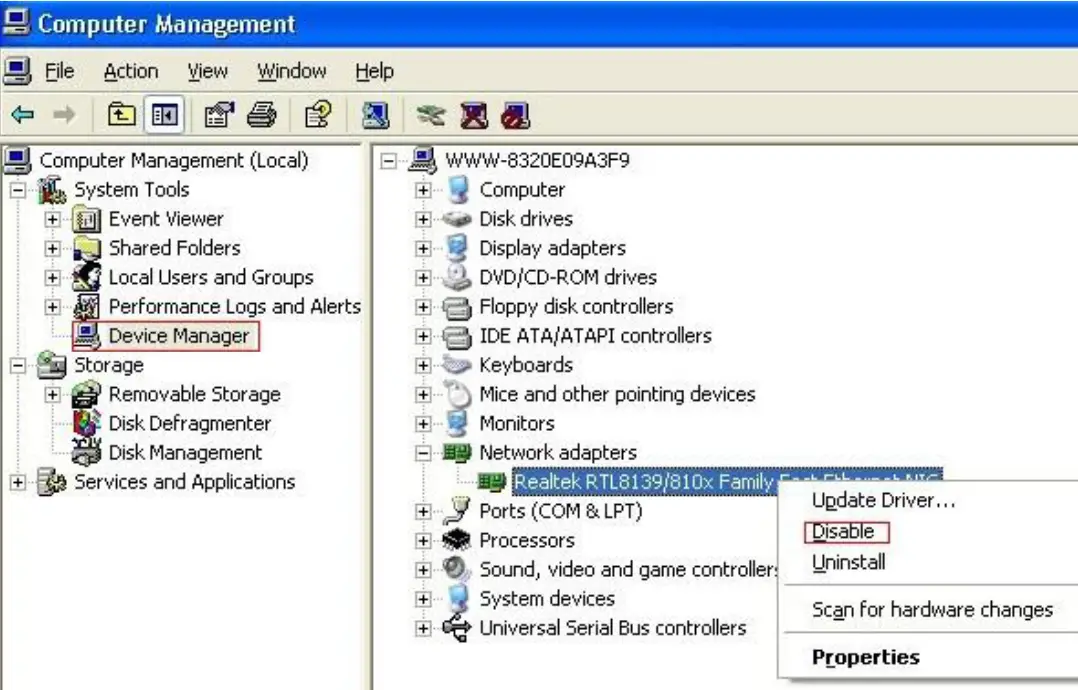Click the Removable Storage icon
Viewport: 1078px width, 690px height.
[87, 394]
